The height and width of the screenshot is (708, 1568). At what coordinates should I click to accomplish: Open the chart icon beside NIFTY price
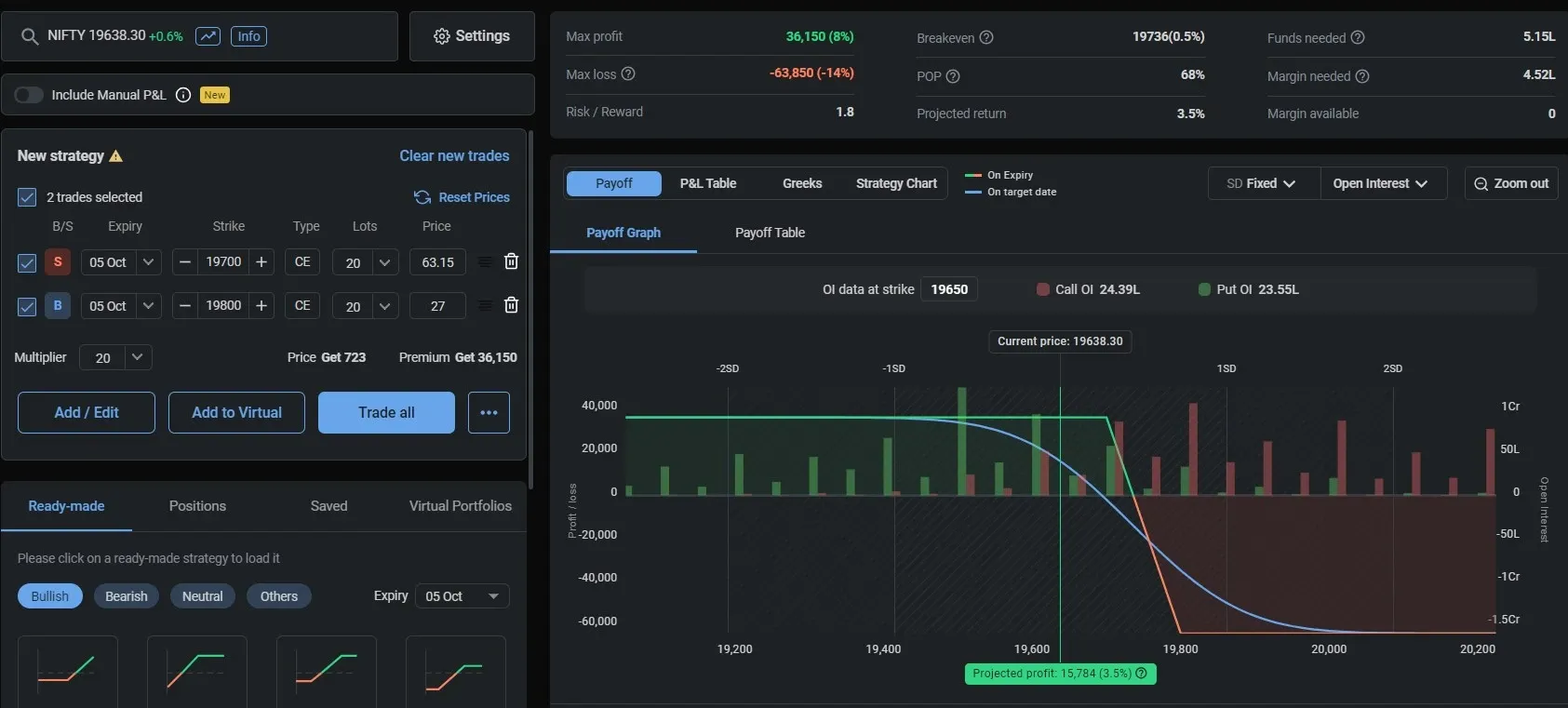coord(208,36)
